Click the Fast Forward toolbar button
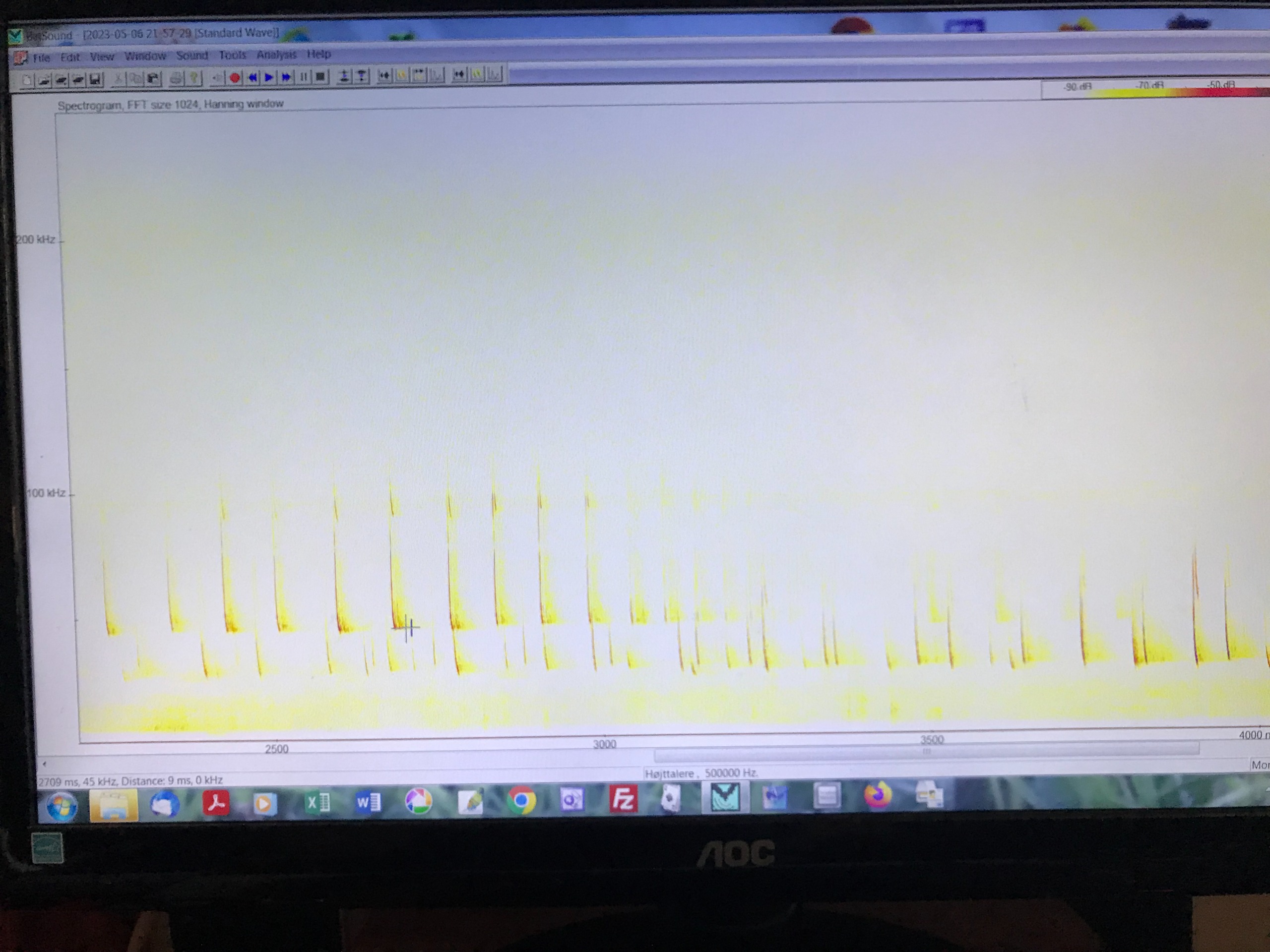The image size is (1270, 952). [286, 77]
